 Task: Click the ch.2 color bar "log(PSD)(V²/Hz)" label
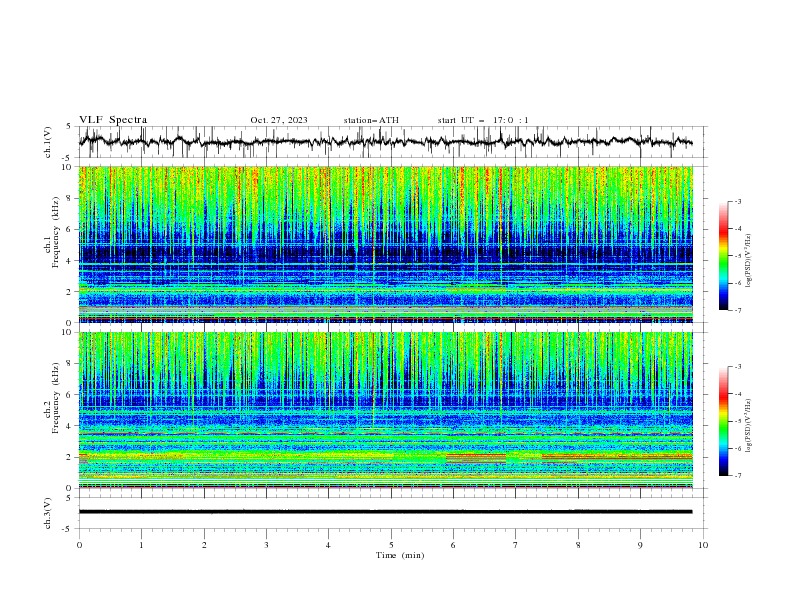point(748,426)
